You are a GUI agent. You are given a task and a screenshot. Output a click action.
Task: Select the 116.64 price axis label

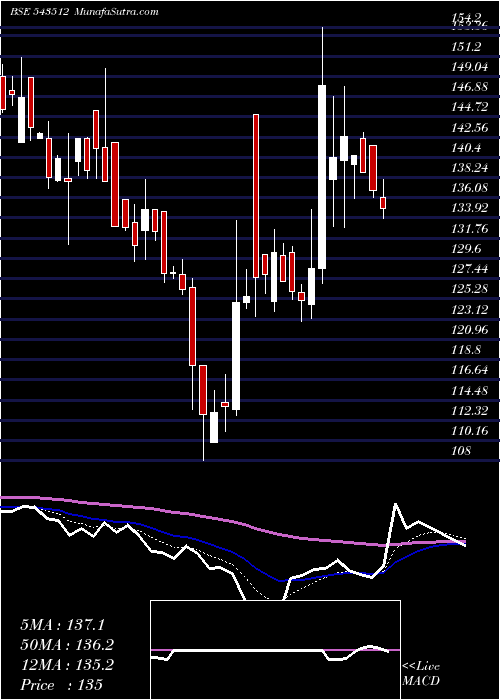coord(470,370)
